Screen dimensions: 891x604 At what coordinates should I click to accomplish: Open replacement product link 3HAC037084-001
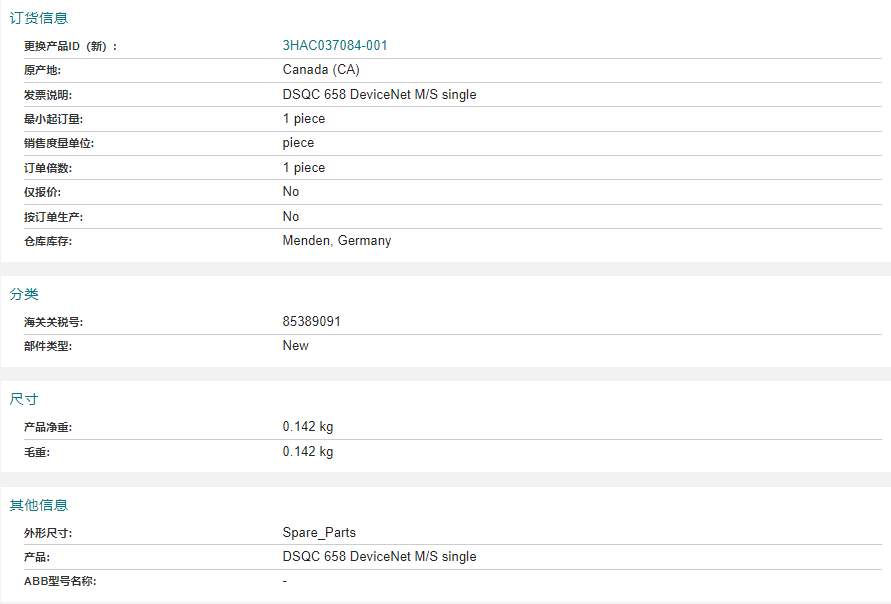[335, 45]
